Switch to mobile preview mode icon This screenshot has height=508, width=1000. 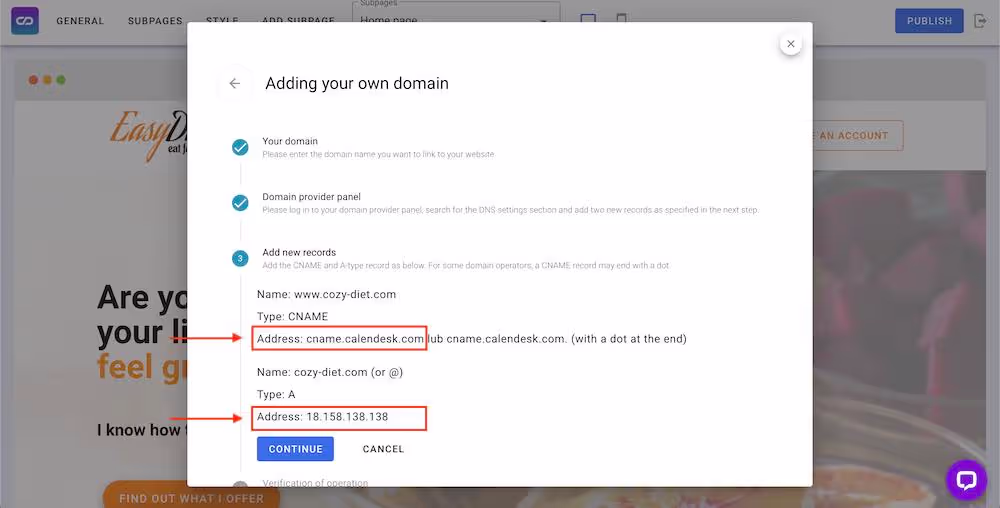click(621, 21)
